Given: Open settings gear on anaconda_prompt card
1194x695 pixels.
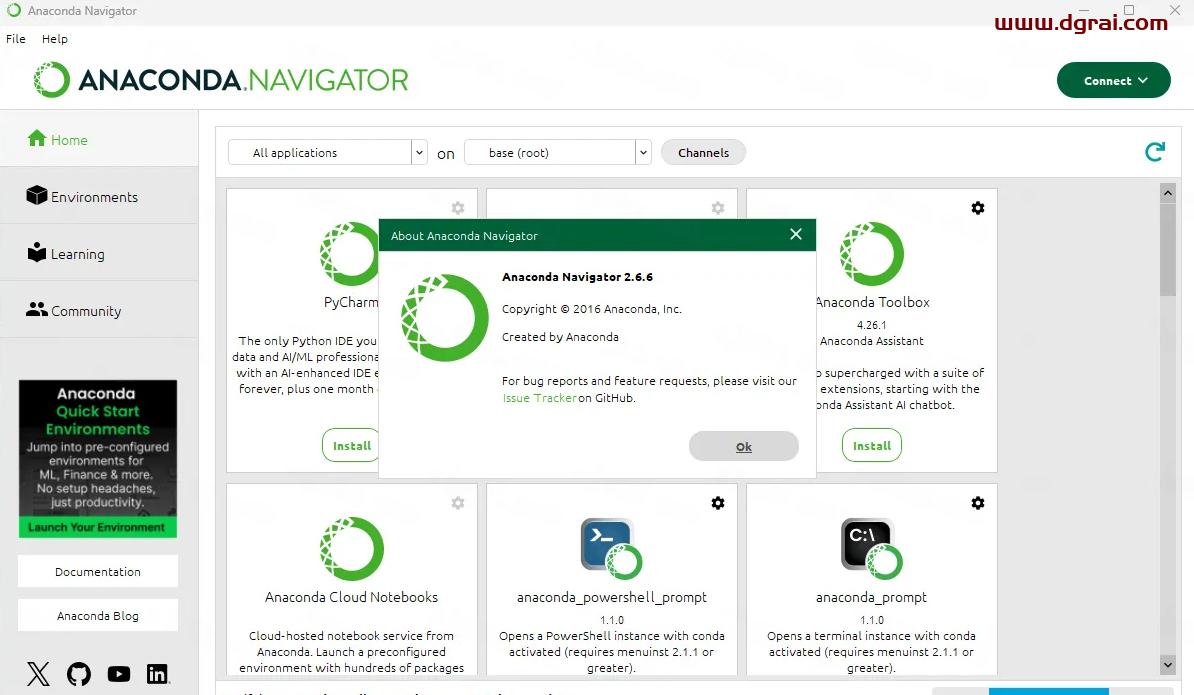Looking at the screenshot, I should pyautogui.click(x=978, y=503).
